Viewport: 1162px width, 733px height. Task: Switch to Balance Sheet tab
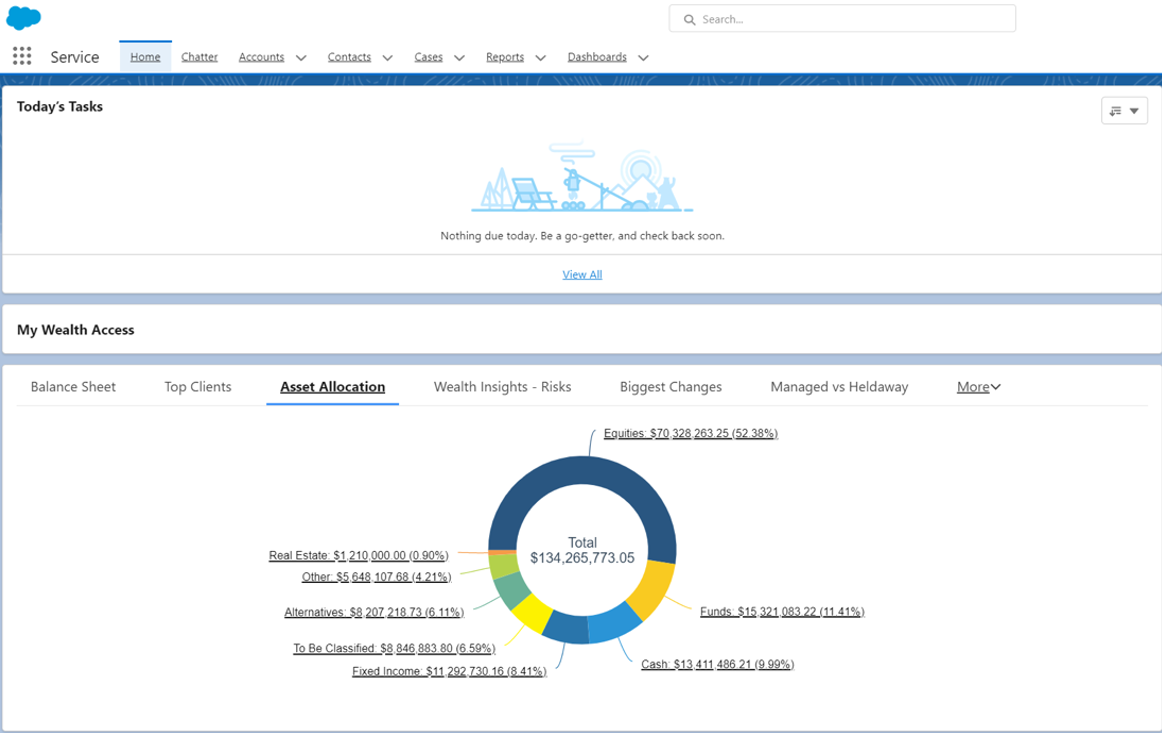tap(73, 387)
